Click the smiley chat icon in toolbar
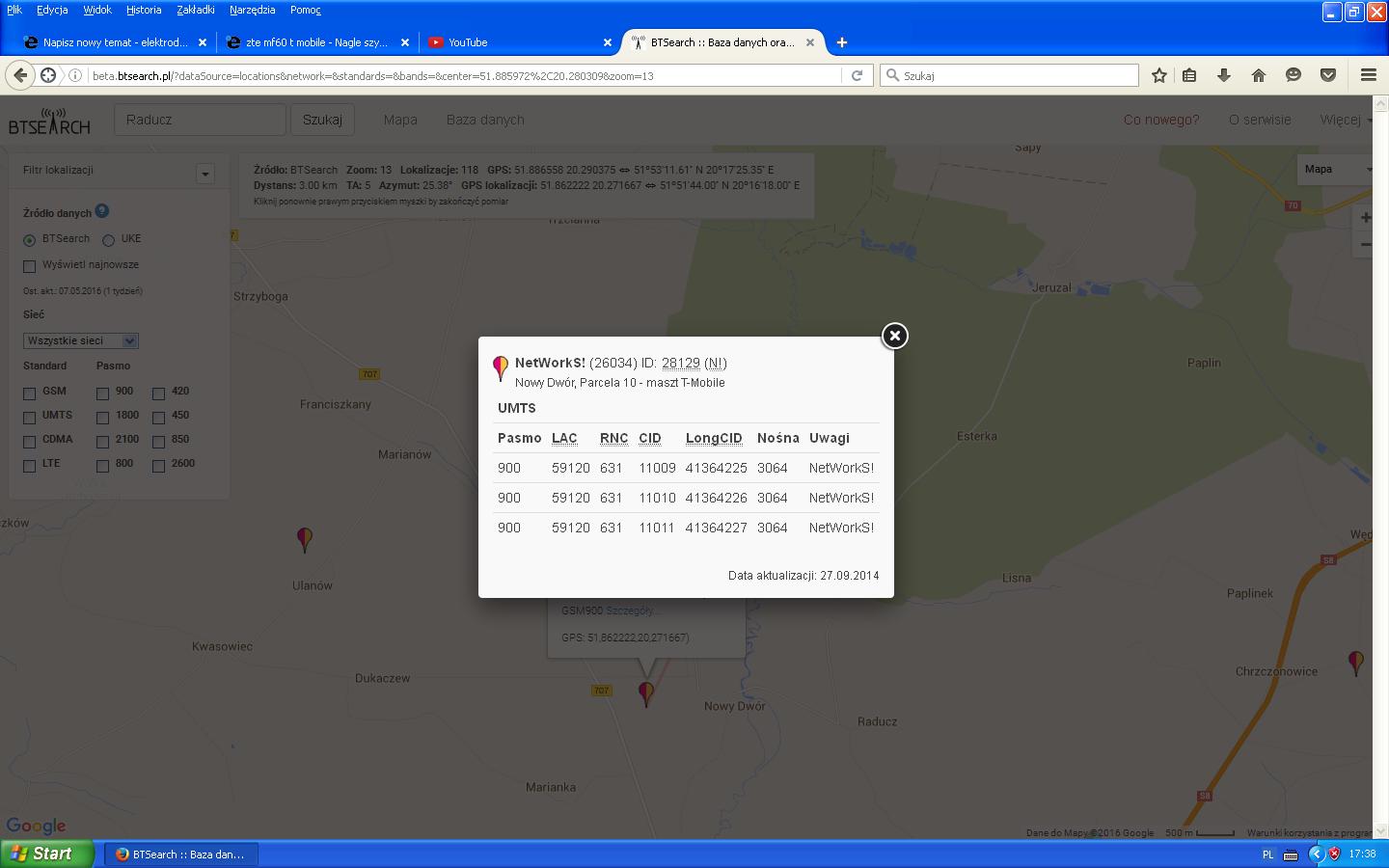Viewport: 1389px width, 868px height. (1294, 75)
